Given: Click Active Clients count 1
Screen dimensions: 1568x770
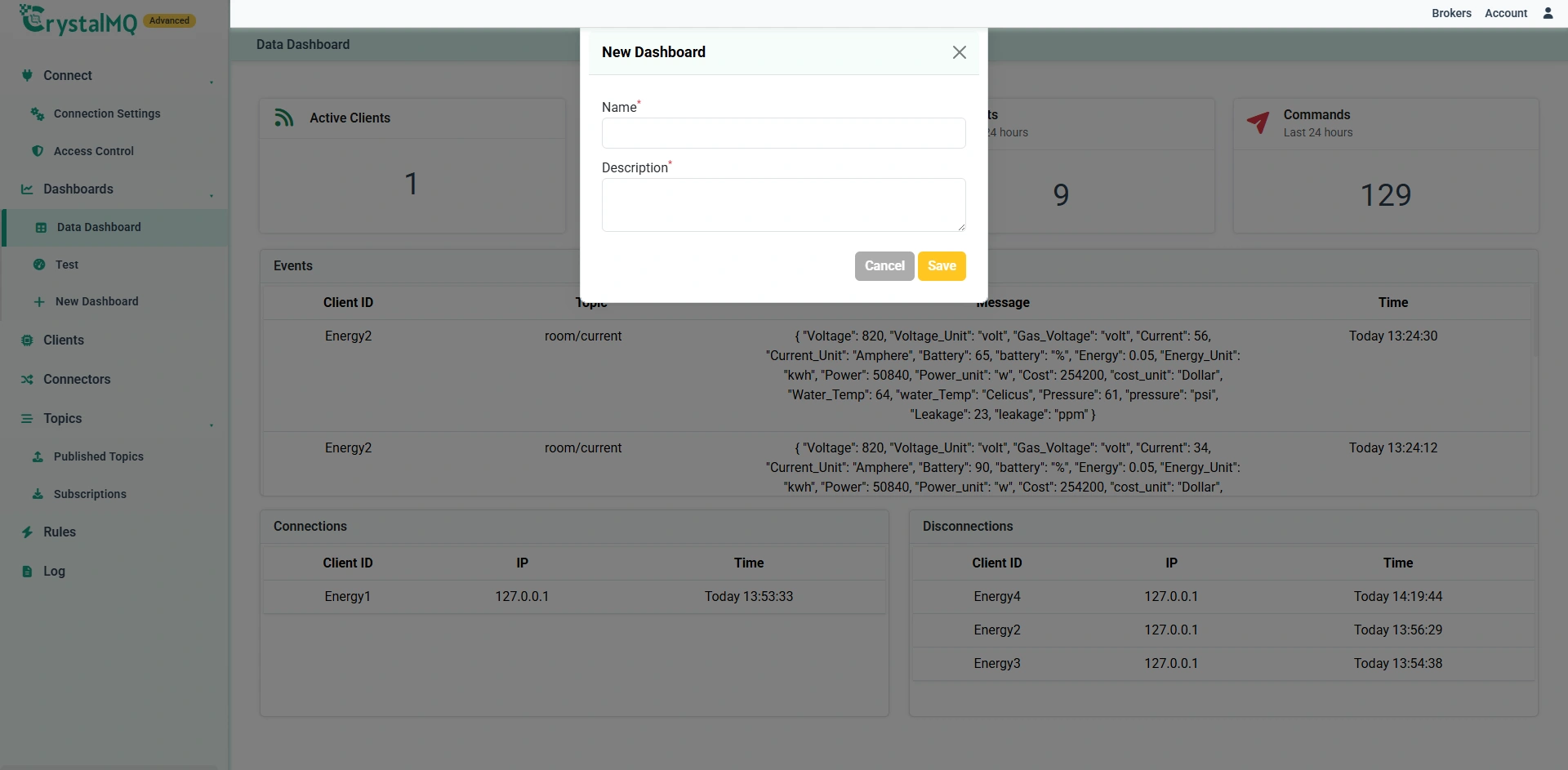Looking at the screenshot, I should (x=412, y=184).
